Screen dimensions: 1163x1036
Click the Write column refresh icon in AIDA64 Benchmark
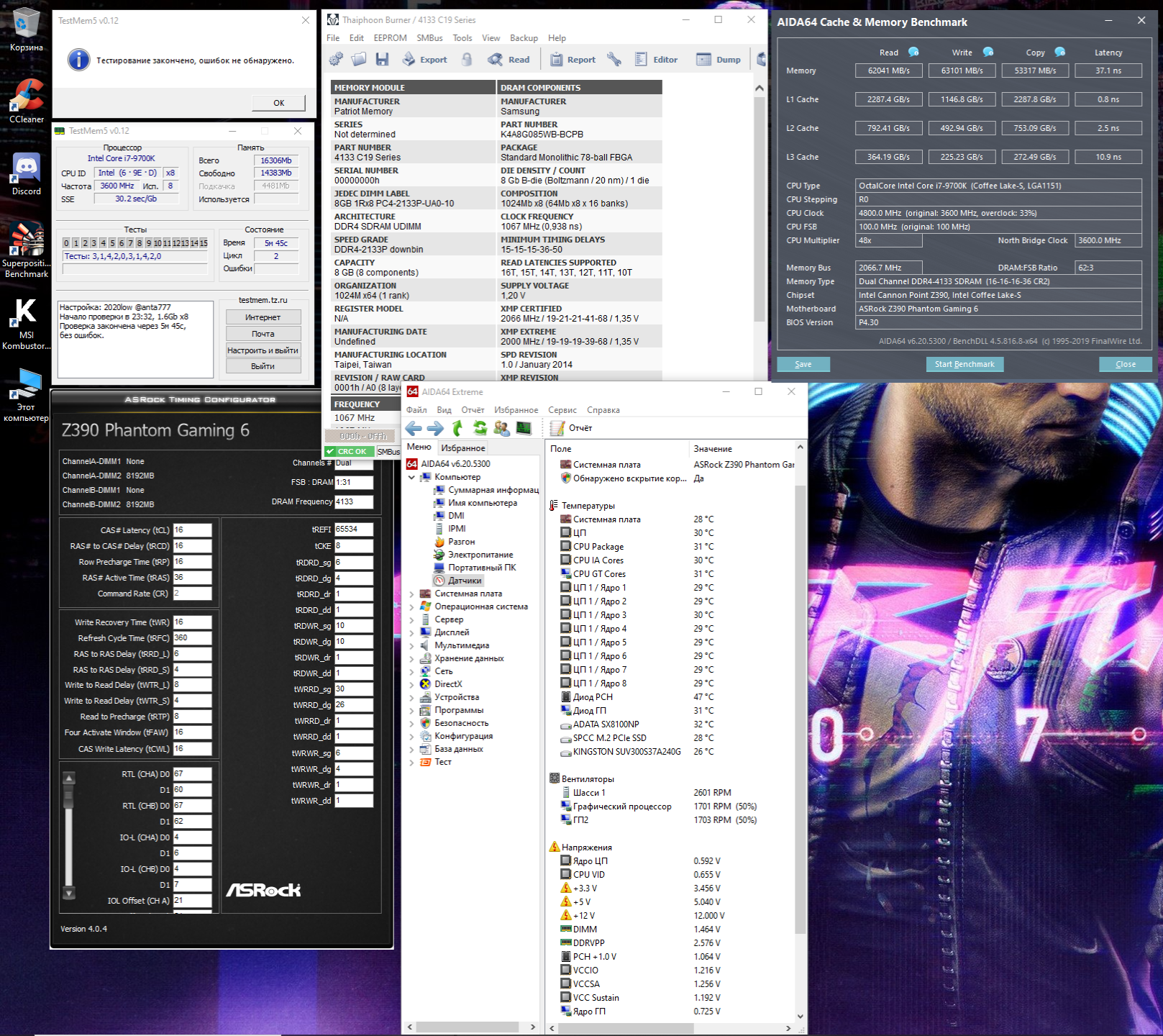988,52
